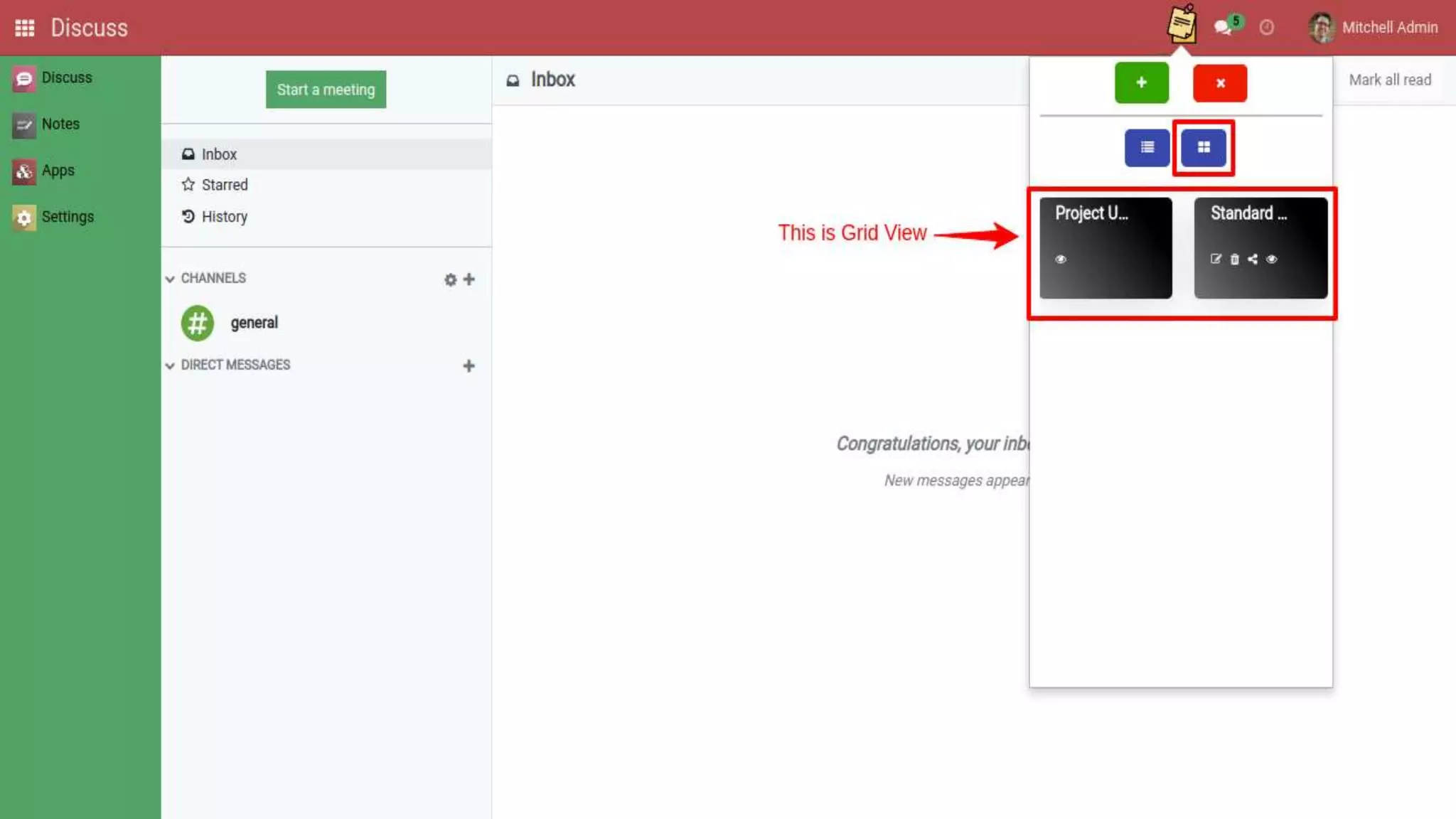
Task: Open the activities clock icon
Action: 1266,28
